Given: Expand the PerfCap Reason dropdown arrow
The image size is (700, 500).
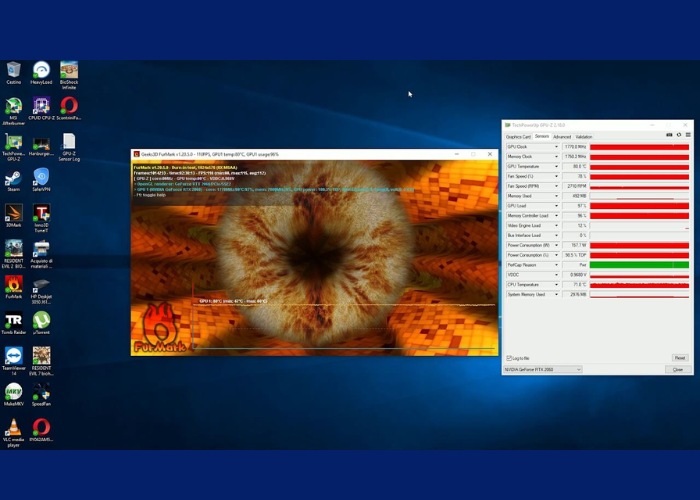Looking at the screenshot, I should point(556,265).
